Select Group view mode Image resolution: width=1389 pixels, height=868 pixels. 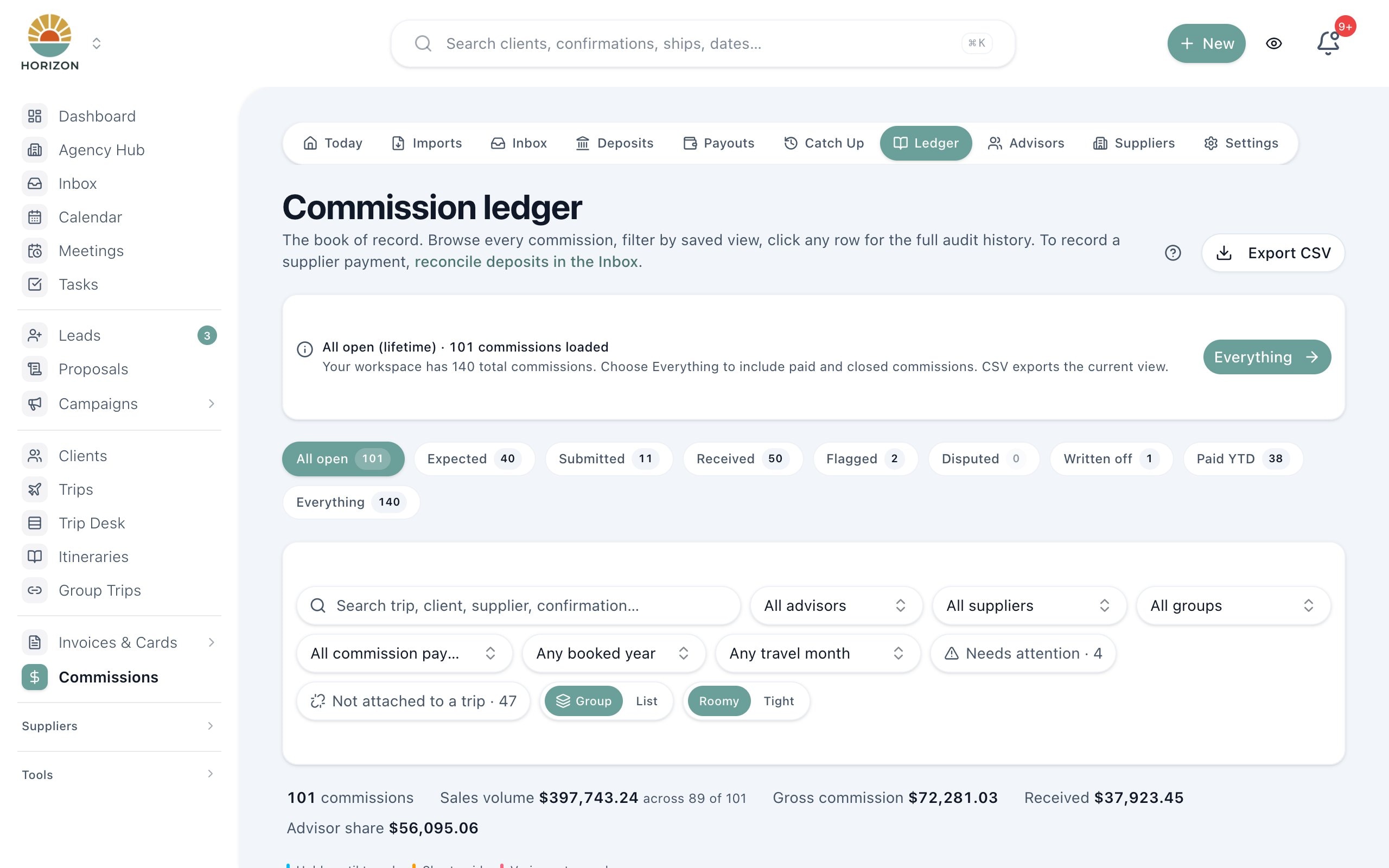coord(583,701)
